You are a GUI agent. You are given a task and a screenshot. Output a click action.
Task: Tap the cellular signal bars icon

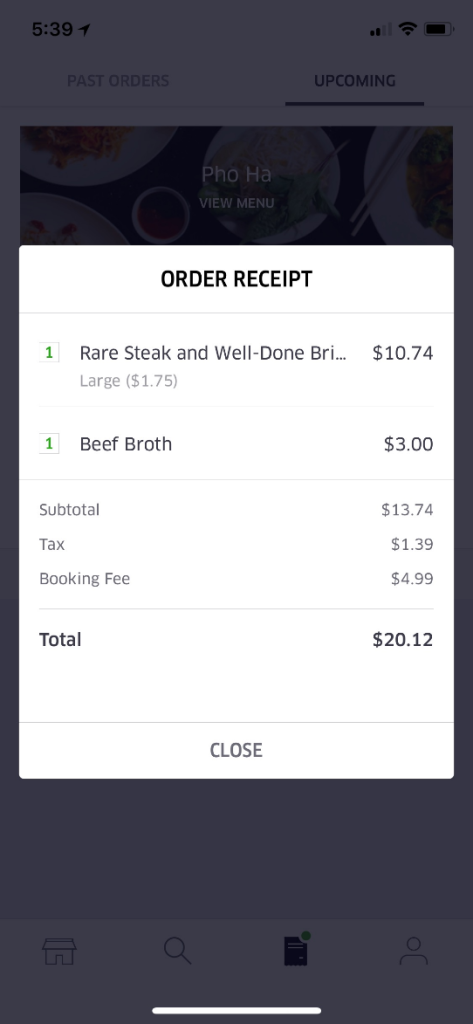381,29
